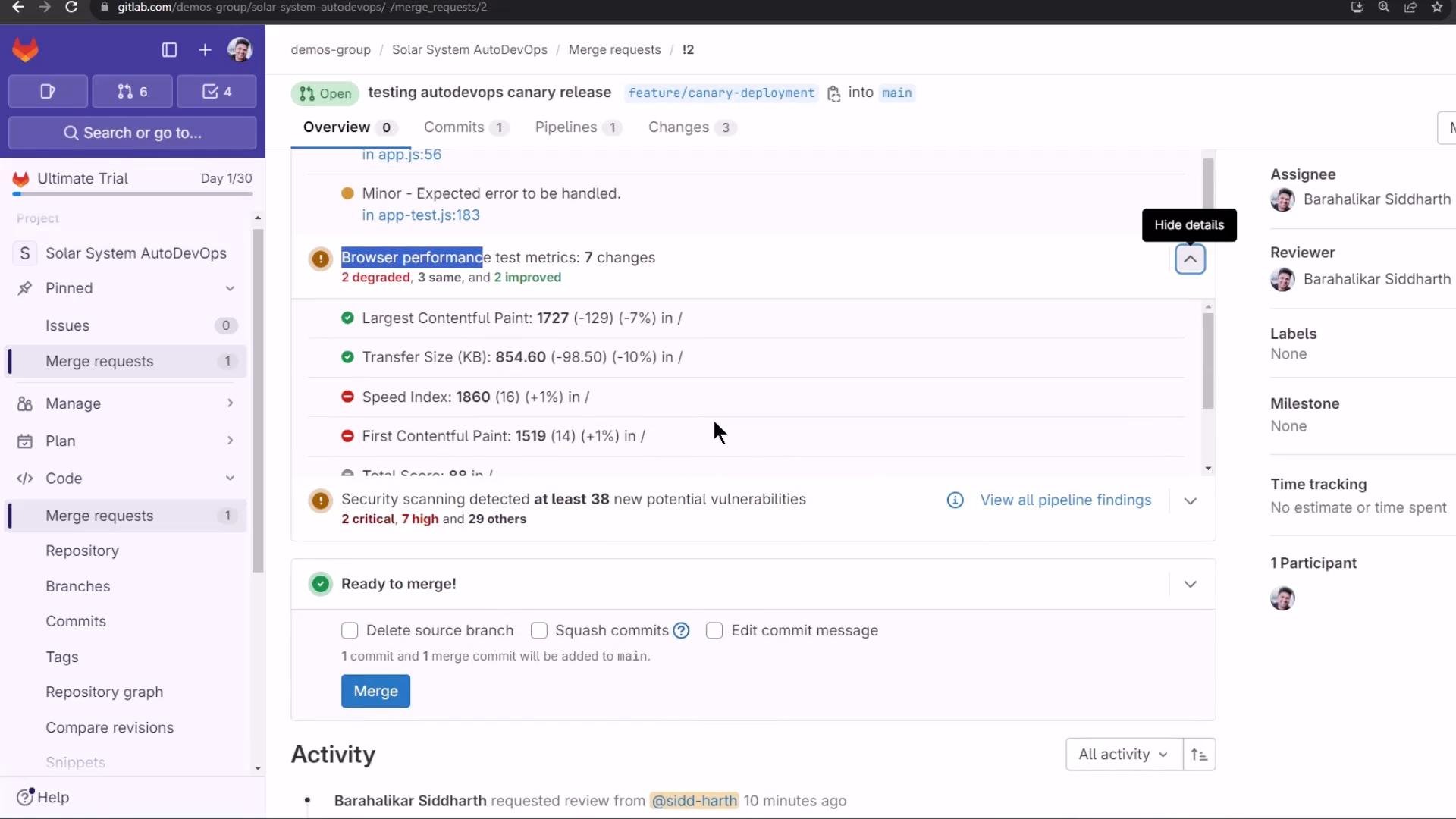Open the main target branch link
This screenshot has width=1456, height=819.
[896, 93]
